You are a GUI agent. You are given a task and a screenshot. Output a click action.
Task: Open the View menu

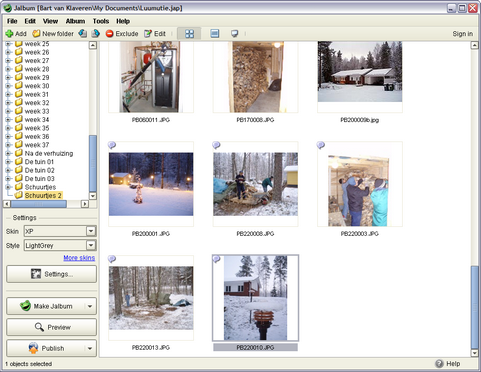pos(50,21)
